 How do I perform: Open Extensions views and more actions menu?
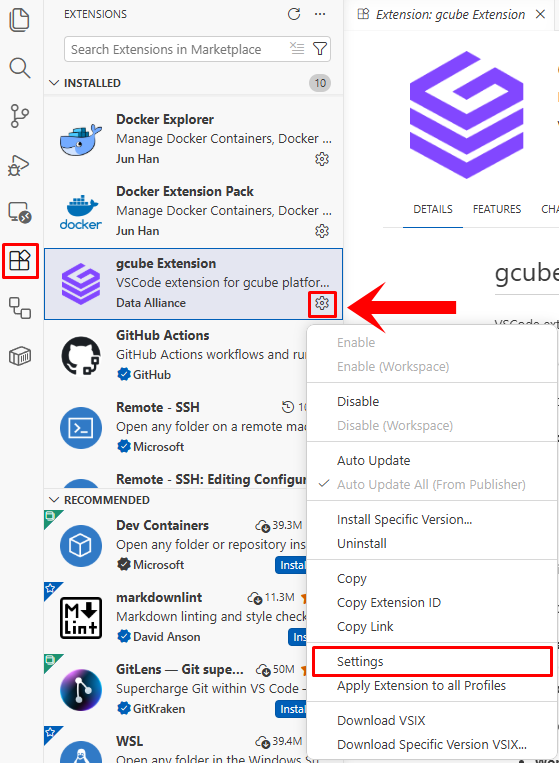[320, 14]
